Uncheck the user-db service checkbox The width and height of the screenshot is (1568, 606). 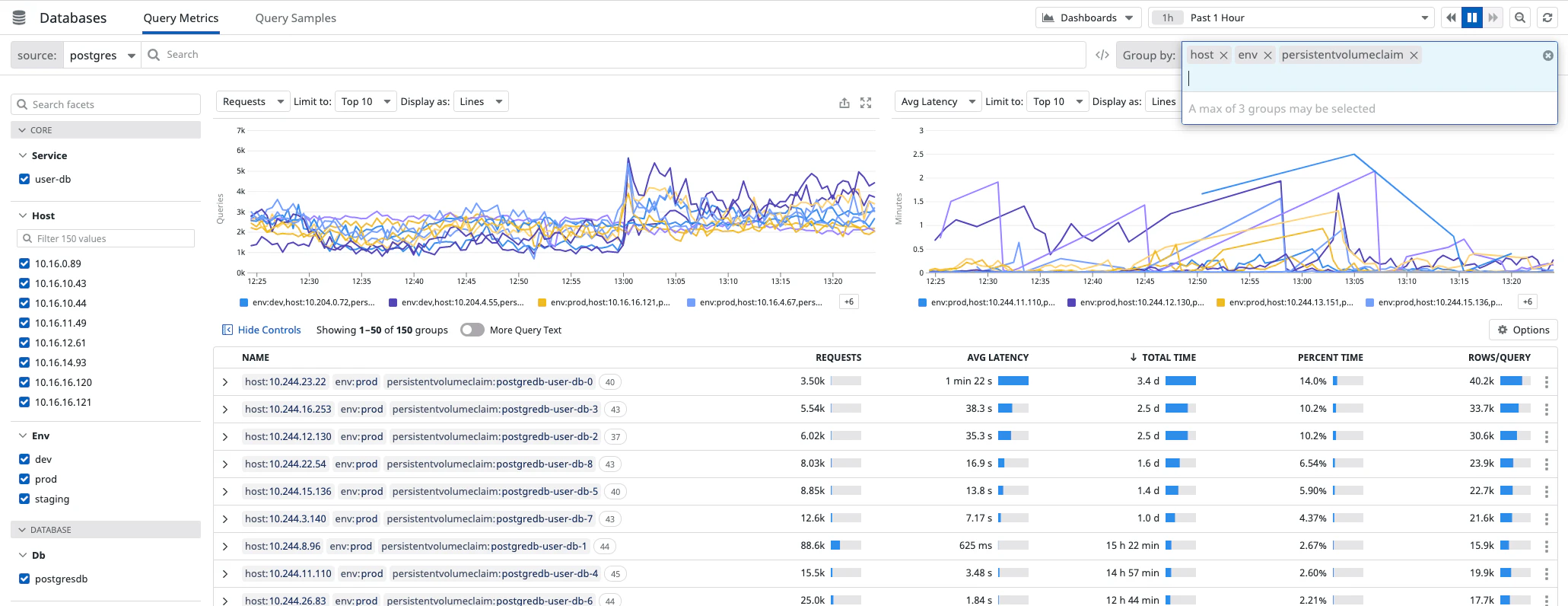pyautogui.click(x=24, y=179)
